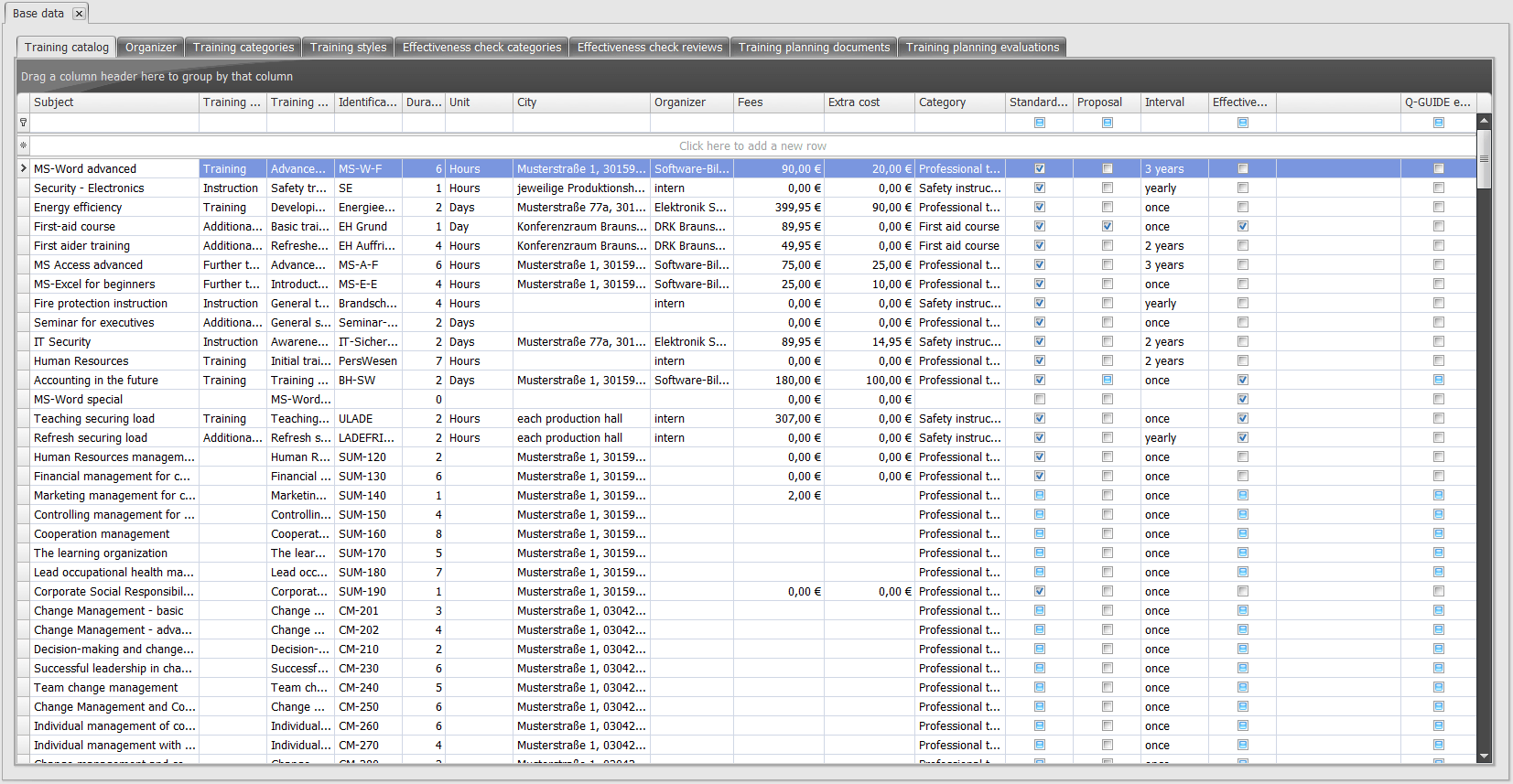Open Unit cell for Human Resources row
The width and height of the screenshot is (1513, 784).
click(x=478, y=360)
